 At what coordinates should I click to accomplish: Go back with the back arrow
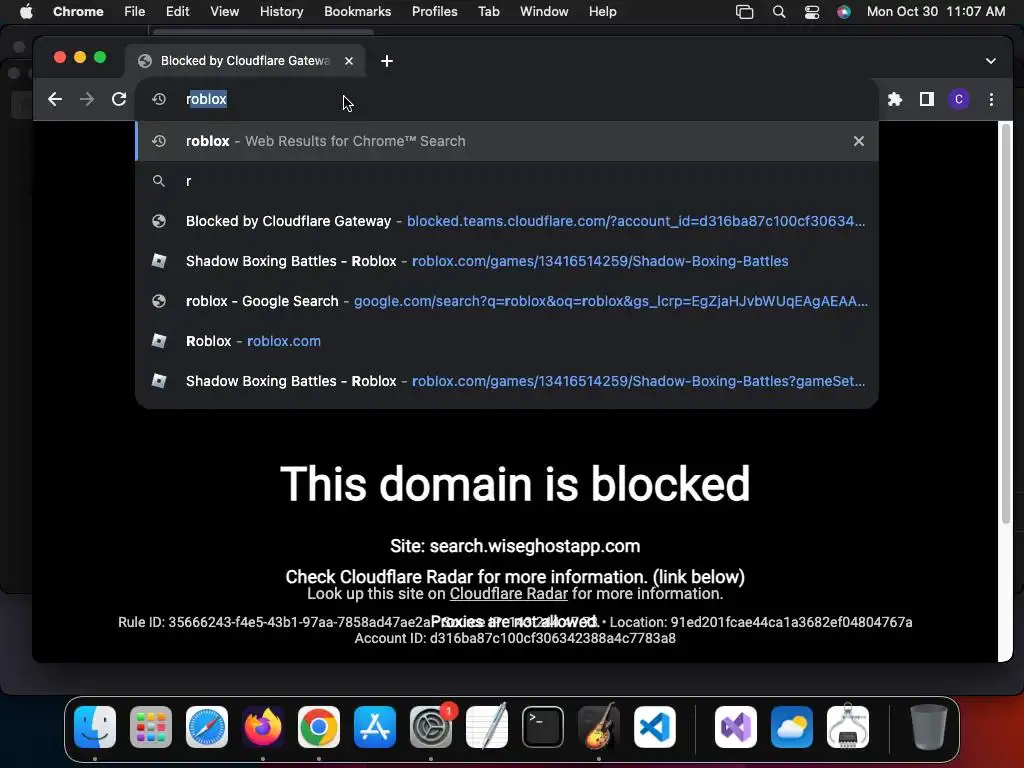point(55,99)
